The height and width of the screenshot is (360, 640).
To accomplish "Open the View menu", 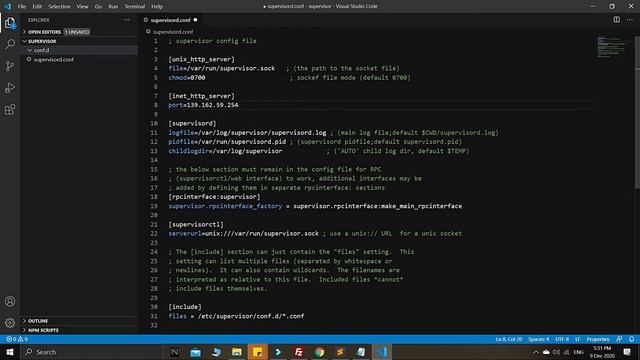I will pos(82,6).
